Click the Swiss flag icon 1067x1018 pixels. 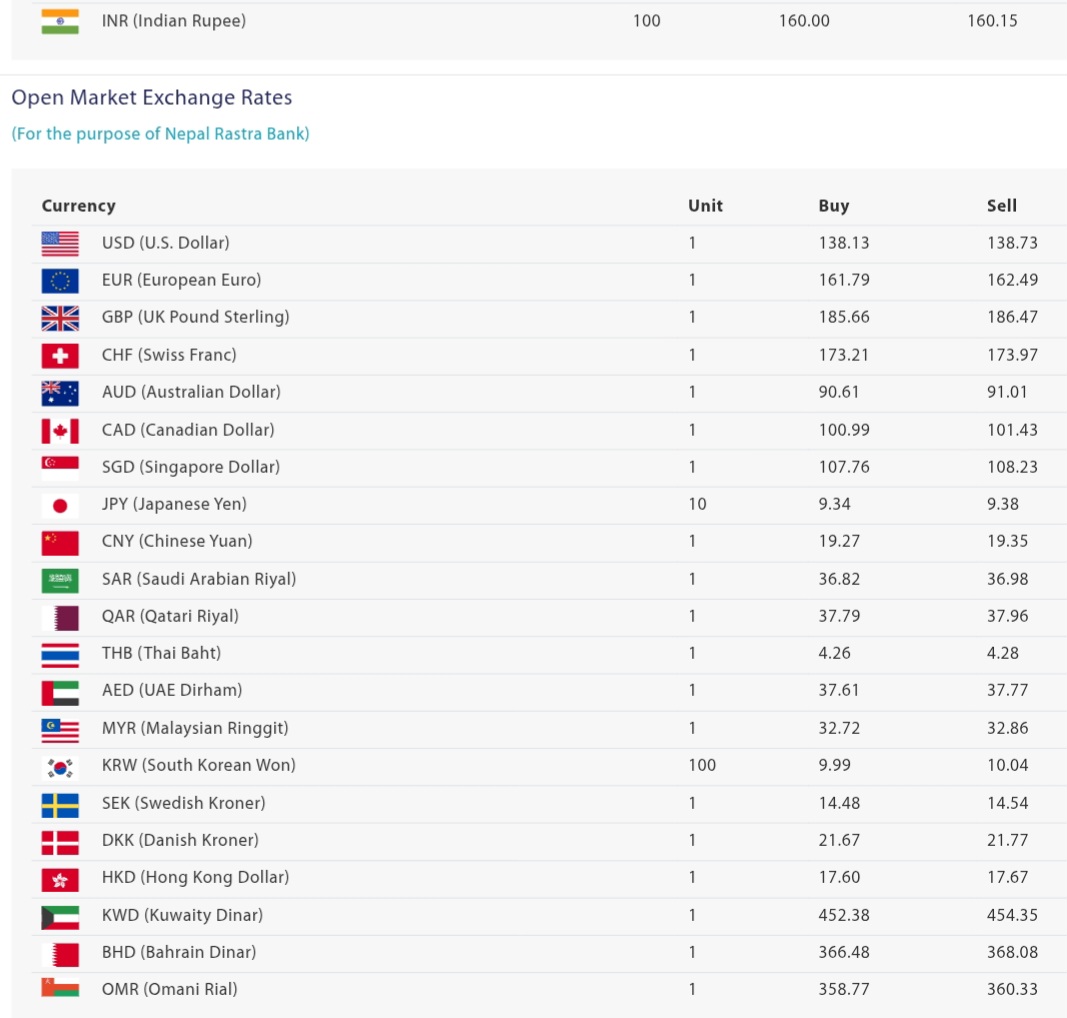click(60, 355)
